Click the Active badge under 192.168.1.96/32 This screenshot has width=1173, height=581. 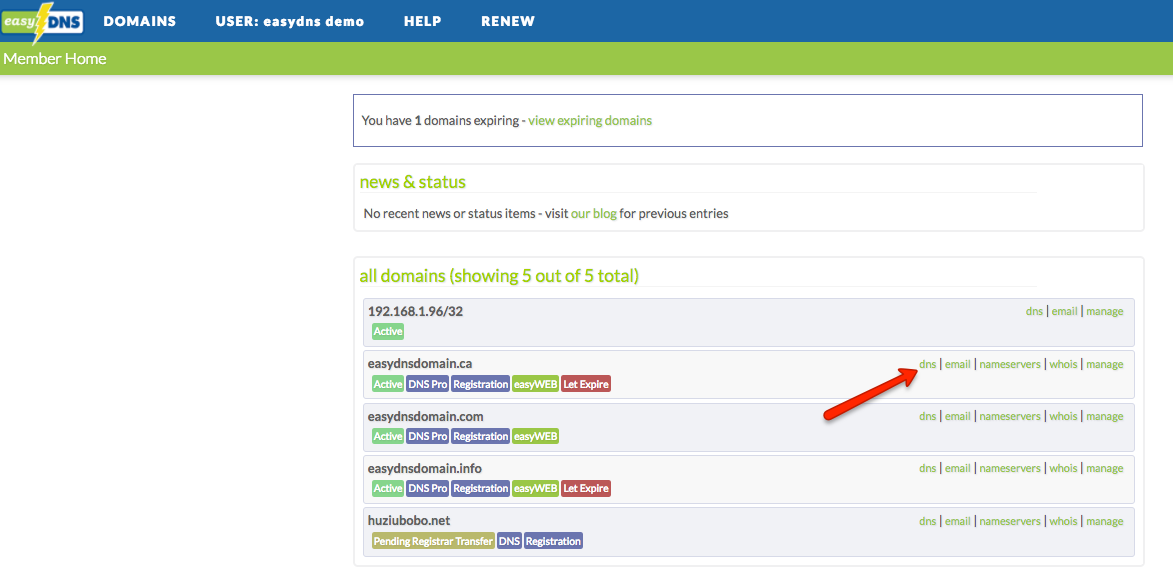click(388, 331)
